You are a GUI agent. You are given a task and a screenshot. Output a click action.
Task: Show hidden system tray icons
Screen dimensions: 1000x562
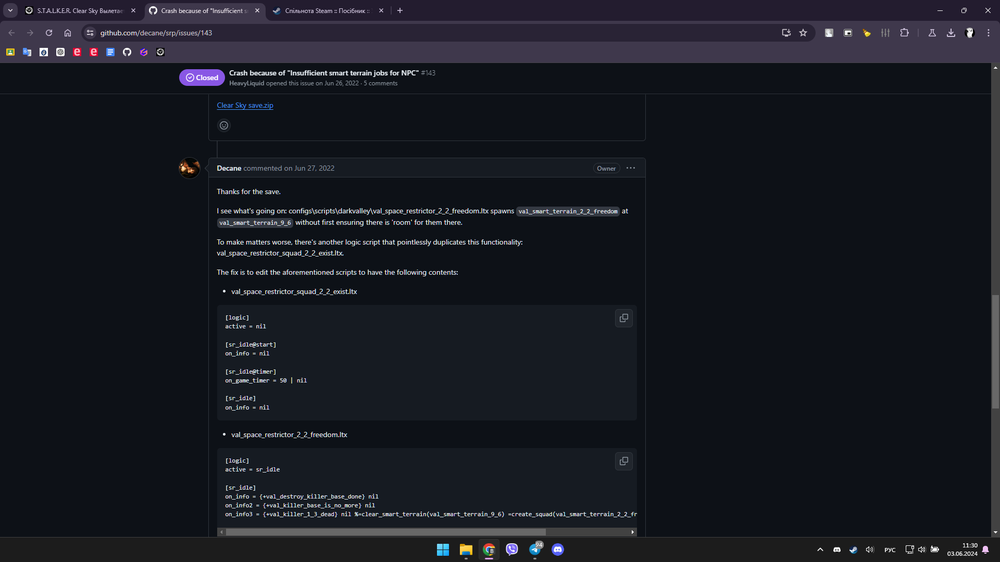pyautogui.click(x=820, y=550)
